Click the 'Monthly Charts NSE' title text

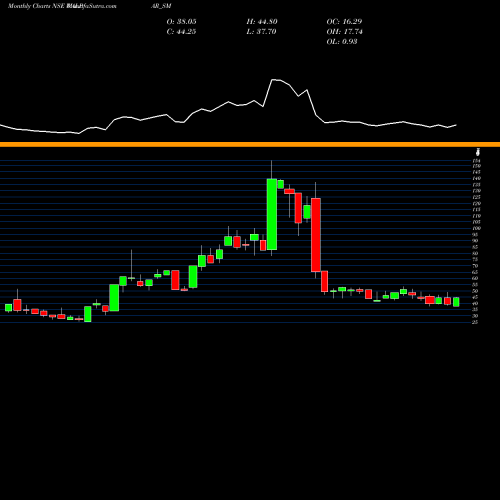tap(36, 6)
